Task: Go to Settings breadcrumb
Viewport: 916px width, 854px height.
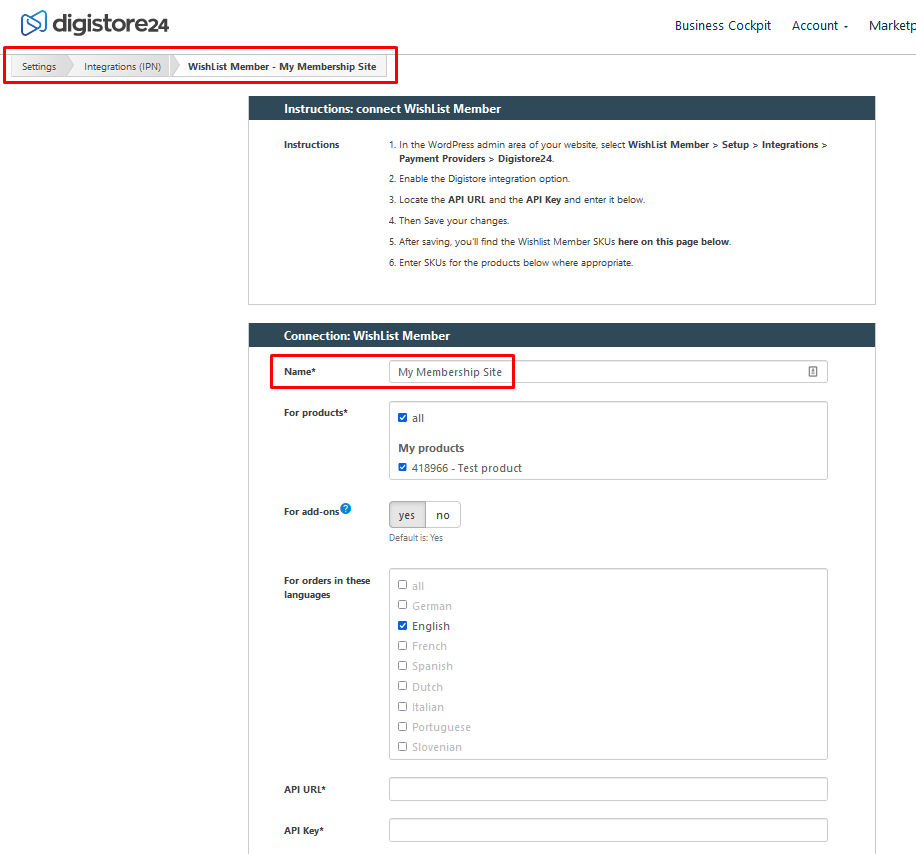Action: tap(39, 67)
